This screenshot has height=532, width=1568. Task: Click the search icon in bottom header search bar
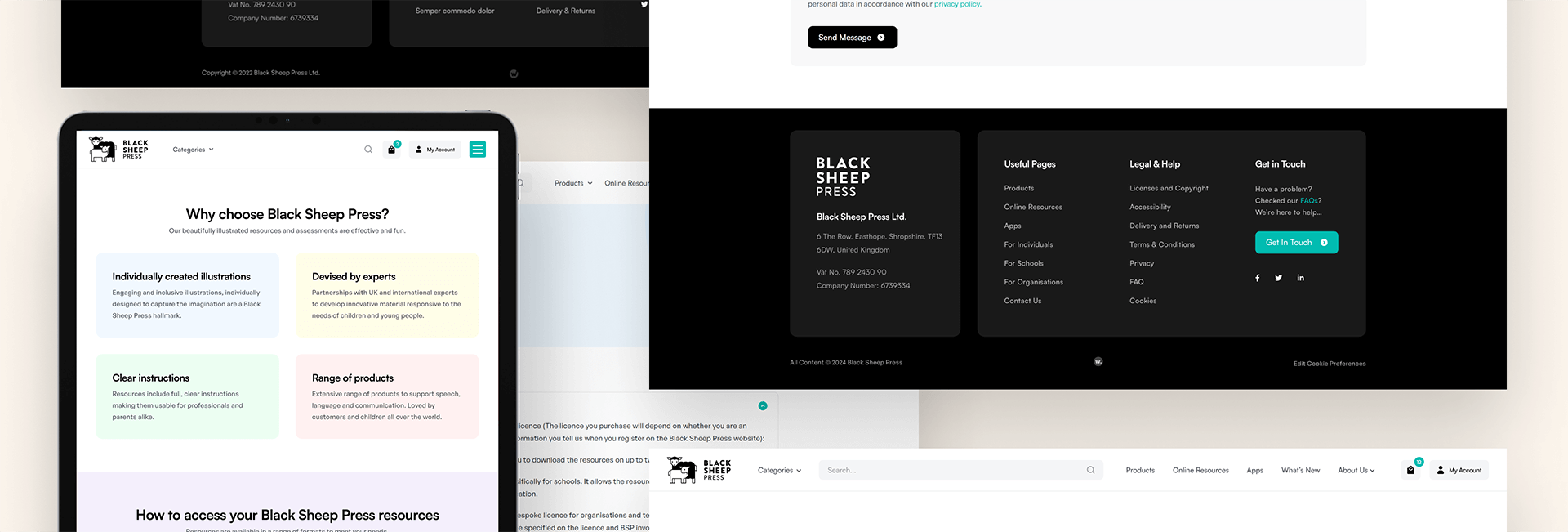click(x=1091, y=470)
